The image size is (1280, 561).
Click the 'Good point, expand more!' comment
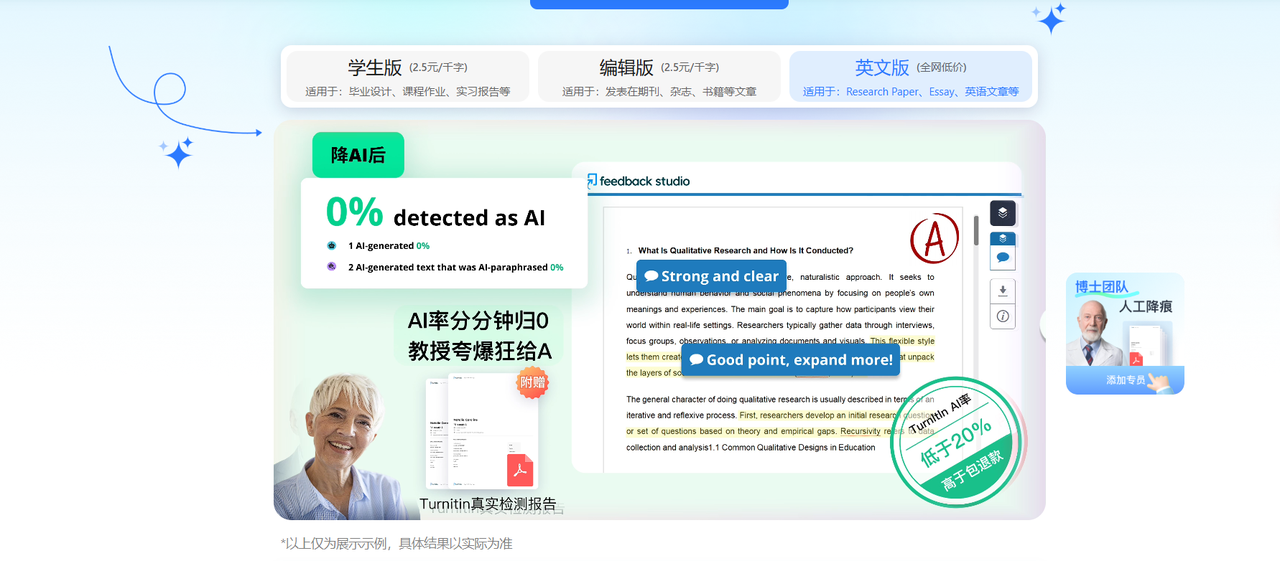click(x=791, y=360)
